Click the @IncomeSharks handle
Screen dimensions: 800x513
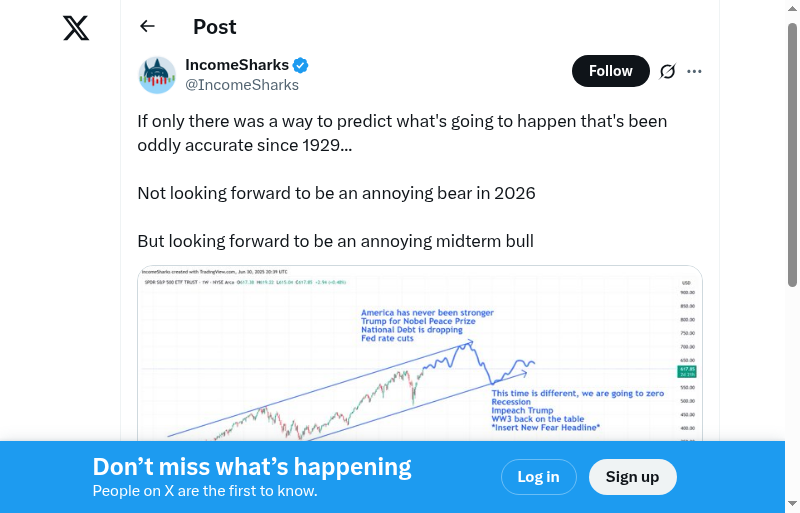coord(242,85)
